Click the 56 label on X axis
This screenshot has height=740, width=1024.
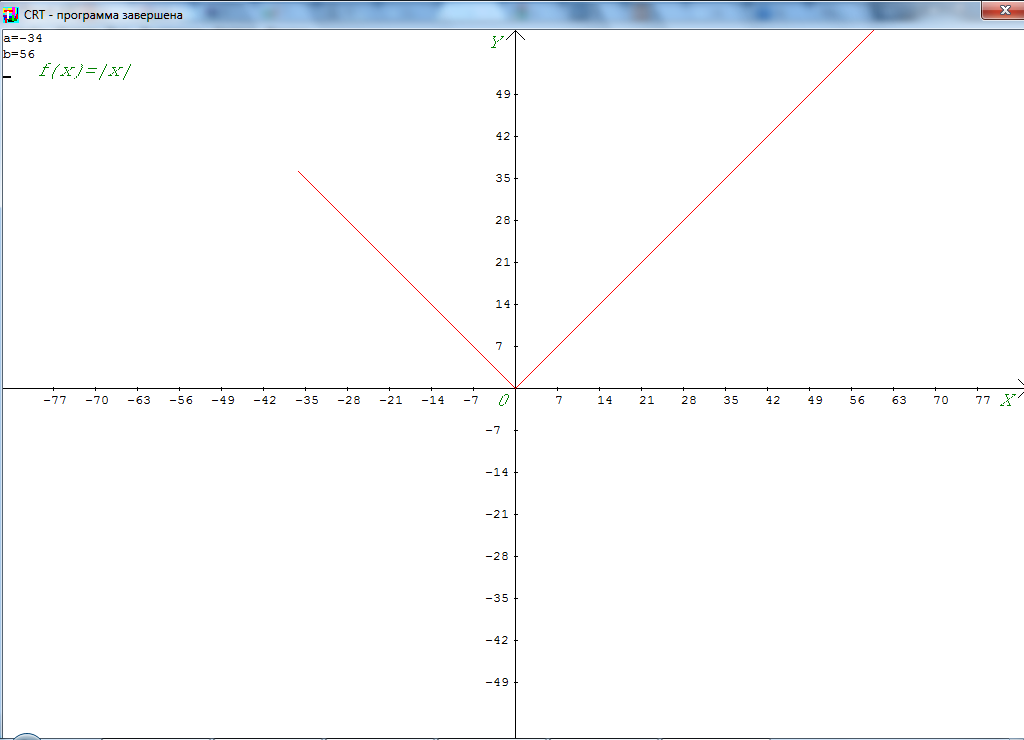coord(857,400)
